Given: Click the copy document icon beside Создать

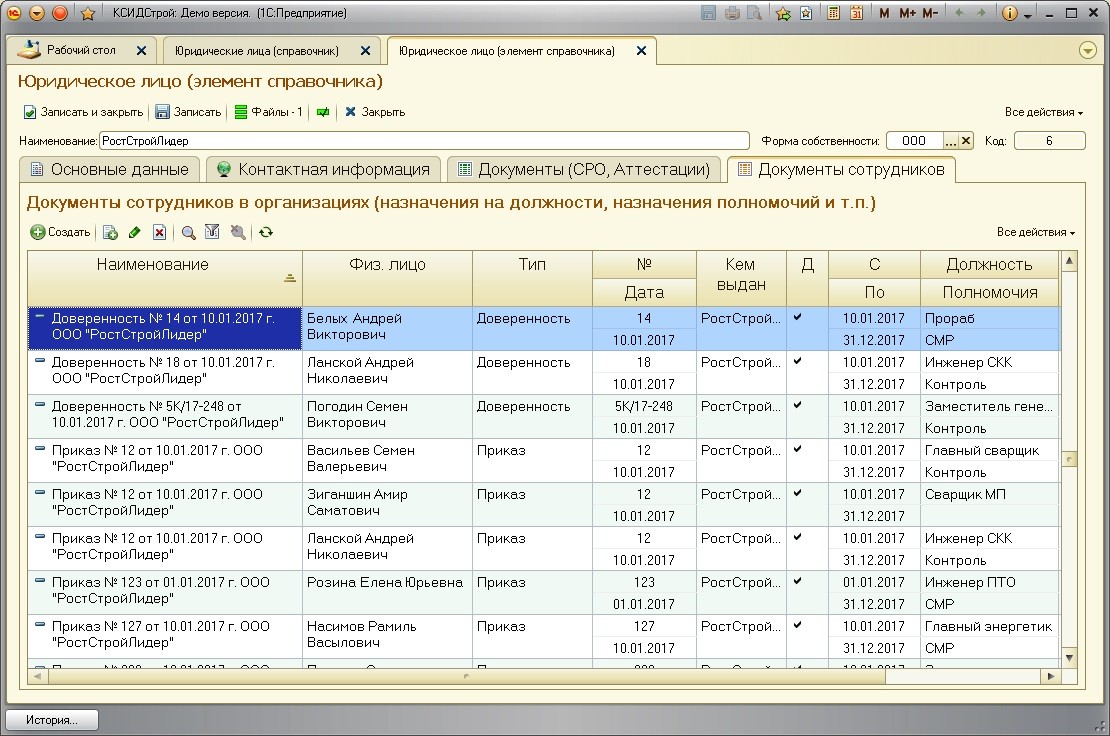Looking at the screenshot, I should point(110,232).
